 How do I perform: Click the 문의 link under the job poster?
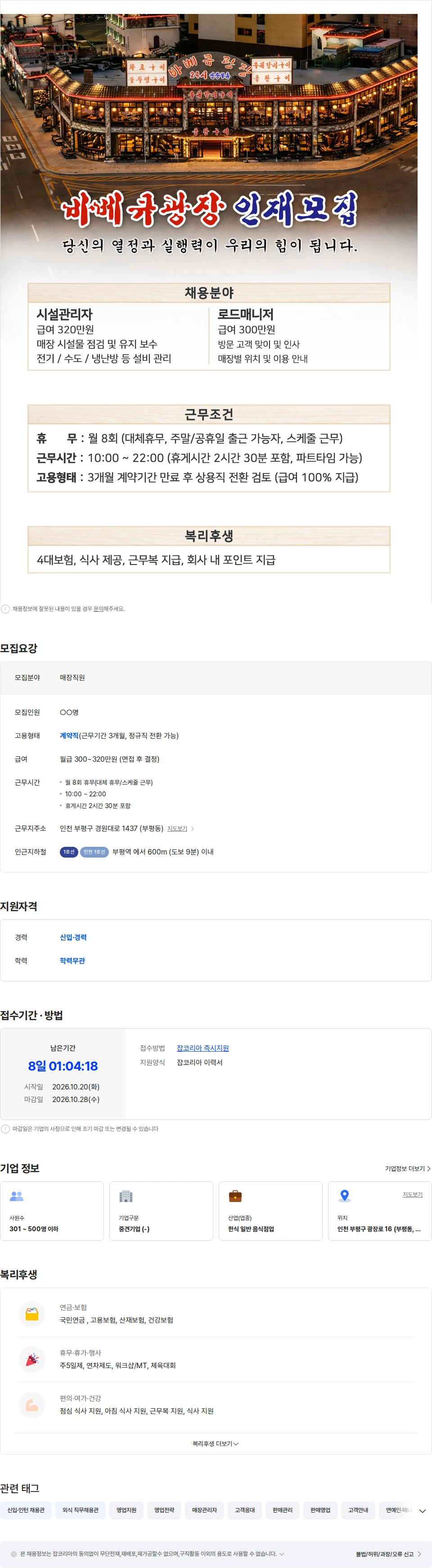pos(98,609)
